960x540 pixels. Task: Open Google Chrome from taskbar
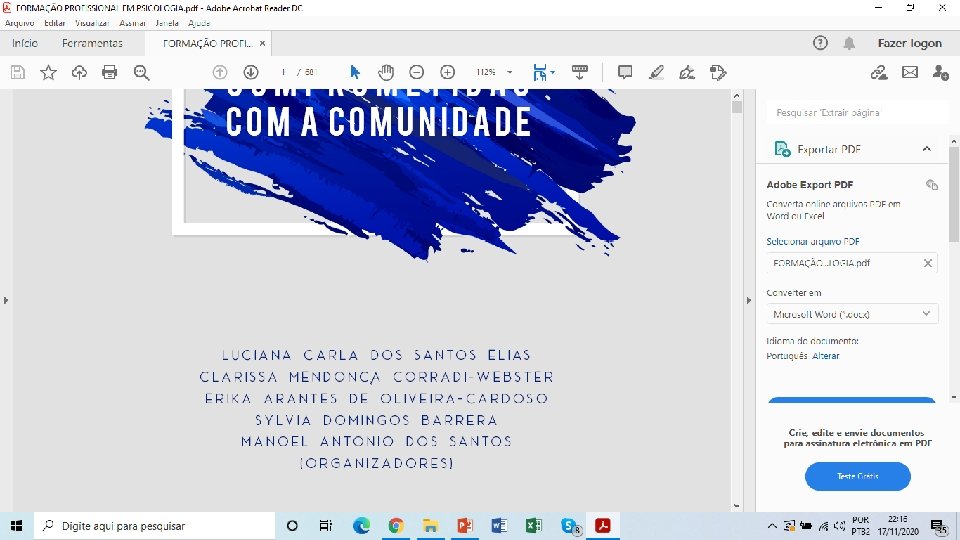click(396, 526)
